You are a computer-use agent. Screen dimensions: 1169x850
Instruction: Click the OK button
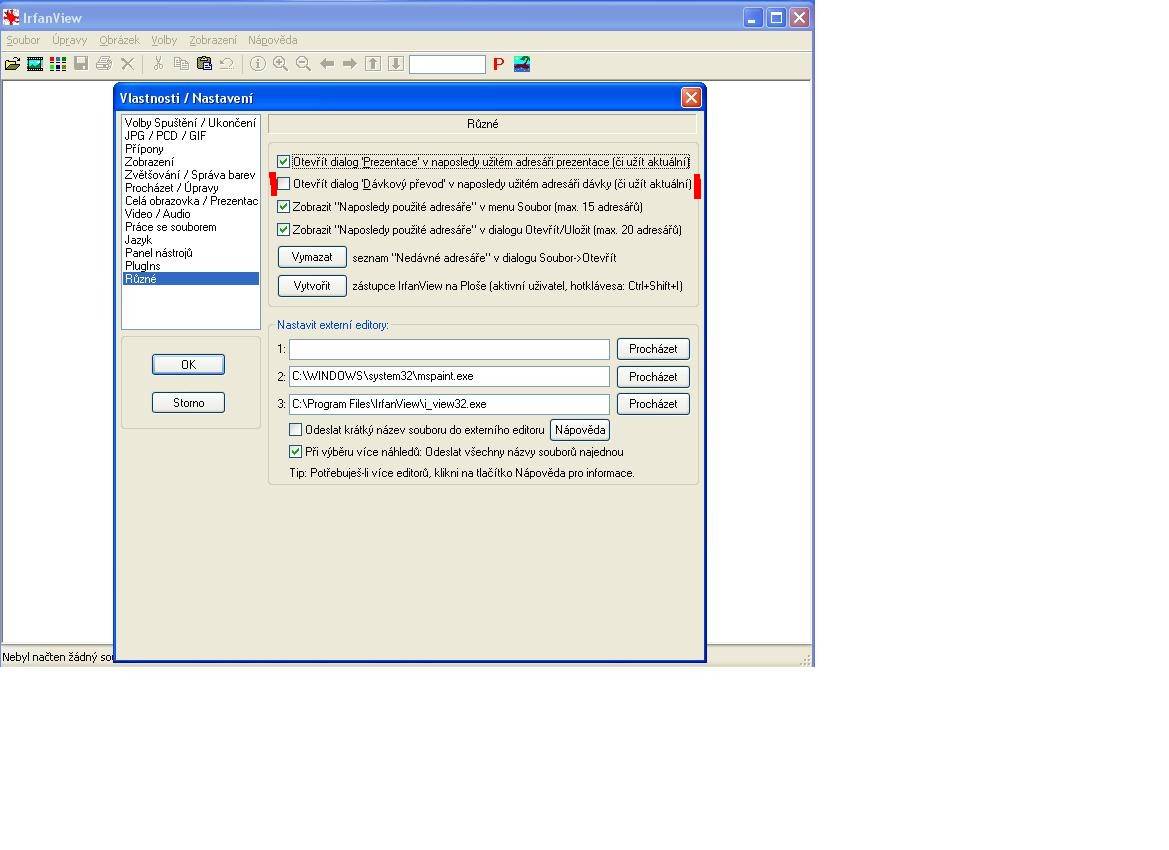coord(188,365)
